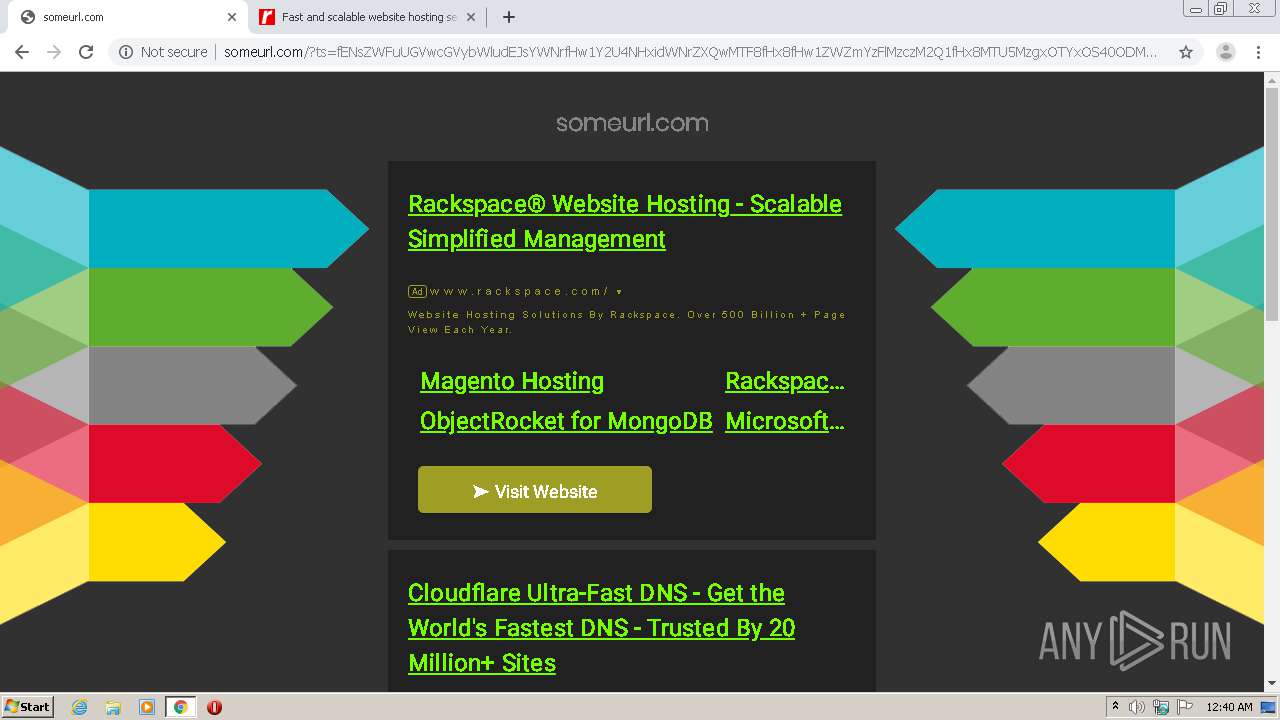
Task: Click the Website Hosting Solutions description text
Action: [627, 322]
